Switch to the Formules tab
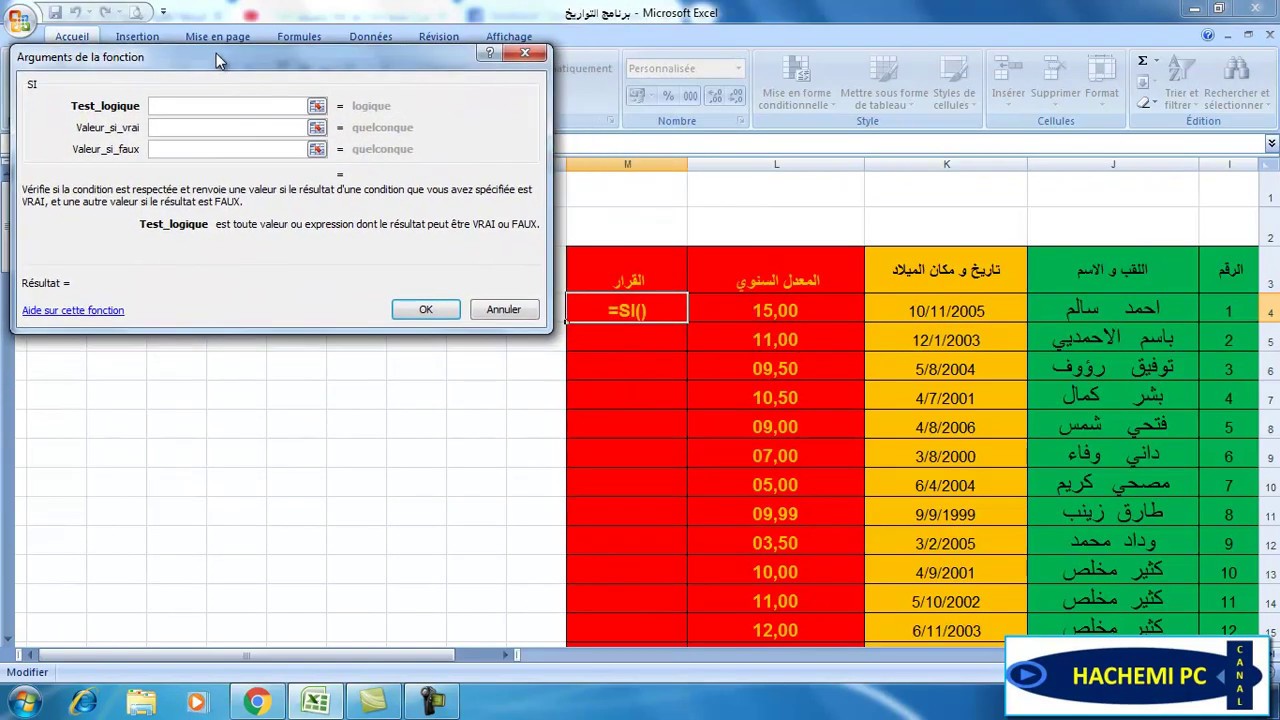The width and height of the screenshot is (1280, 720). (x=299, y=37)
